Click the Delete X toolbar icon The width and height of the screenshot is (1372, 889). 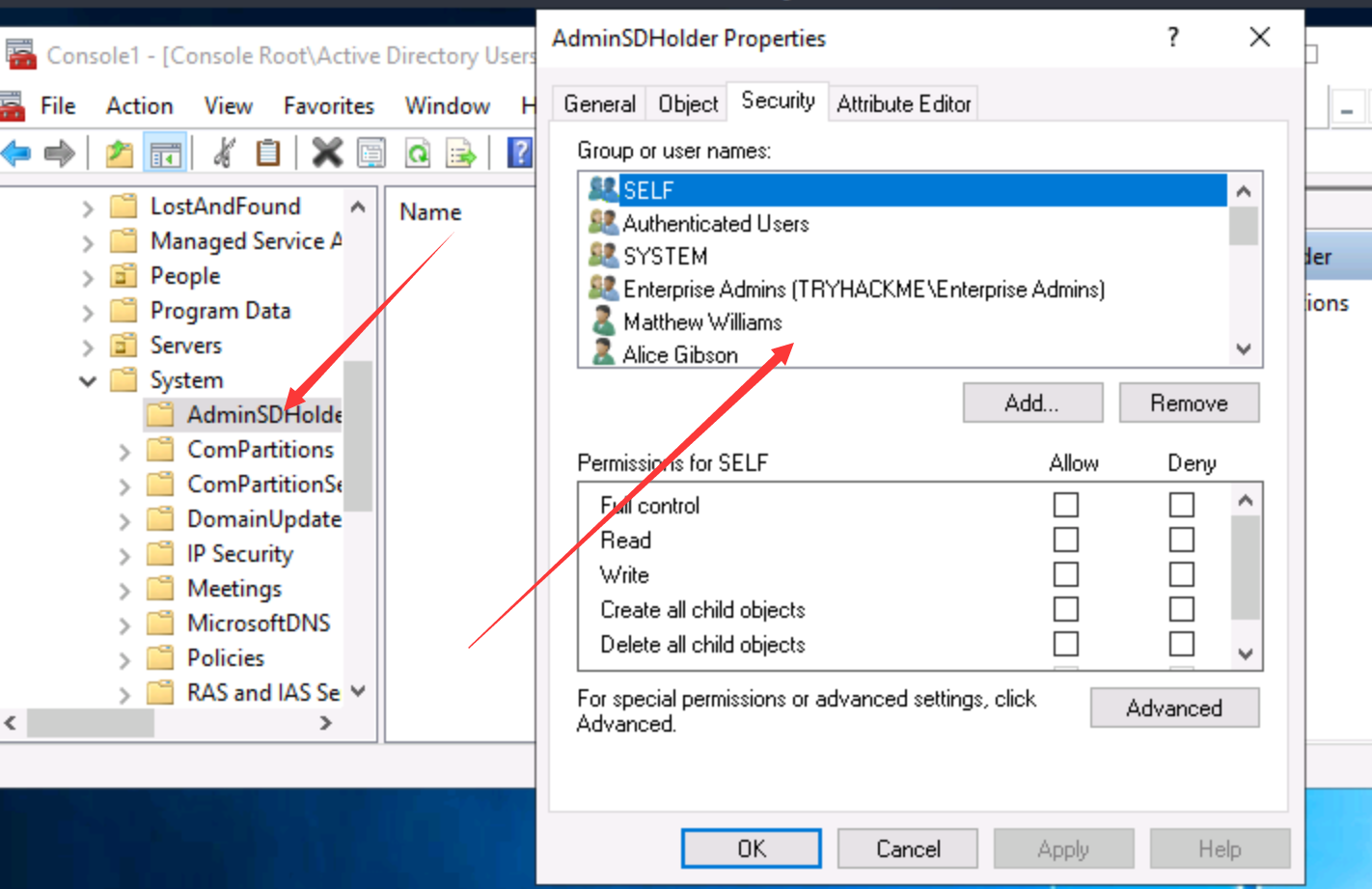click(327, 153)
